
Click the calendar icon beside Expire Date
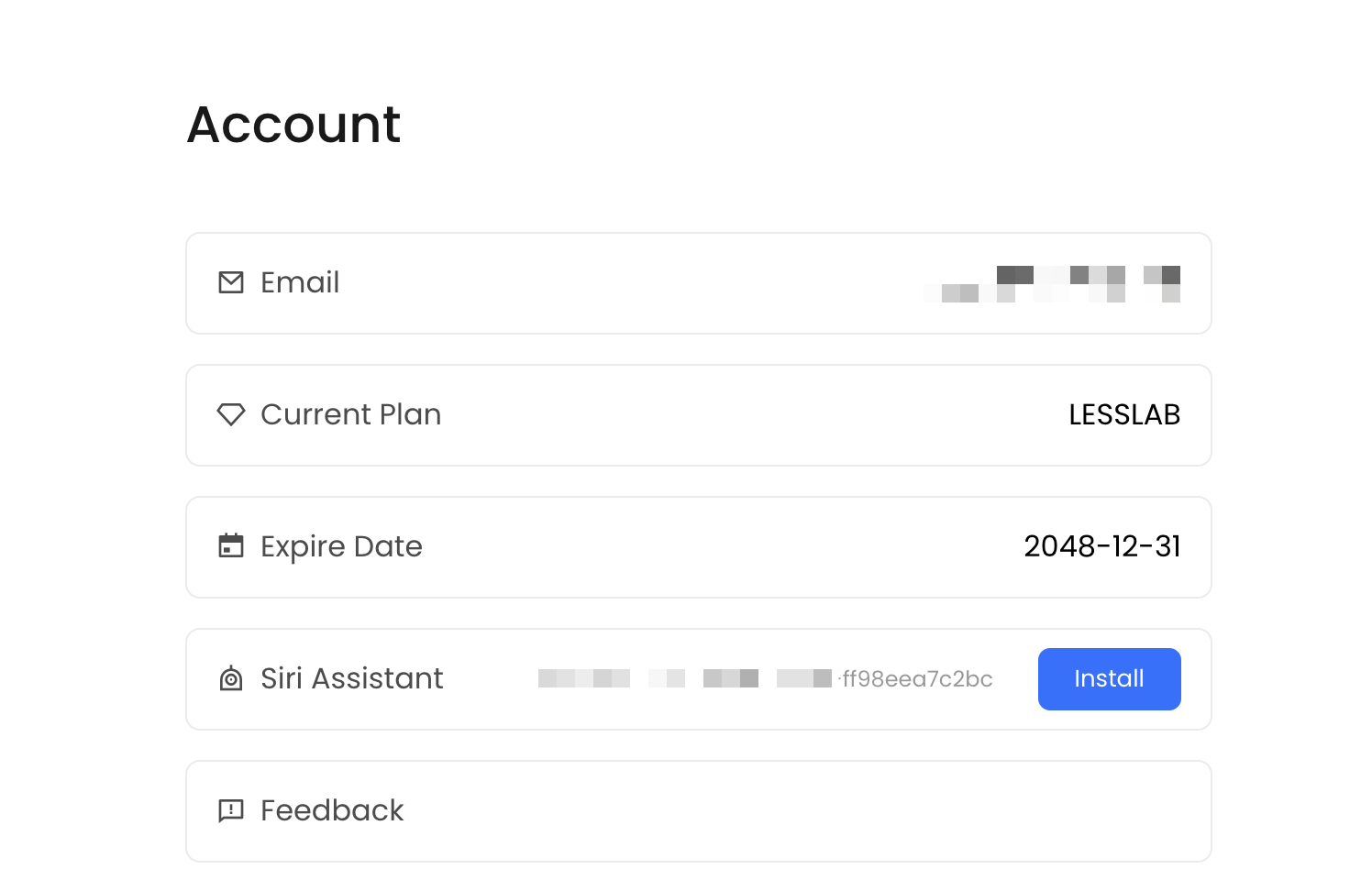click(231, 546)
